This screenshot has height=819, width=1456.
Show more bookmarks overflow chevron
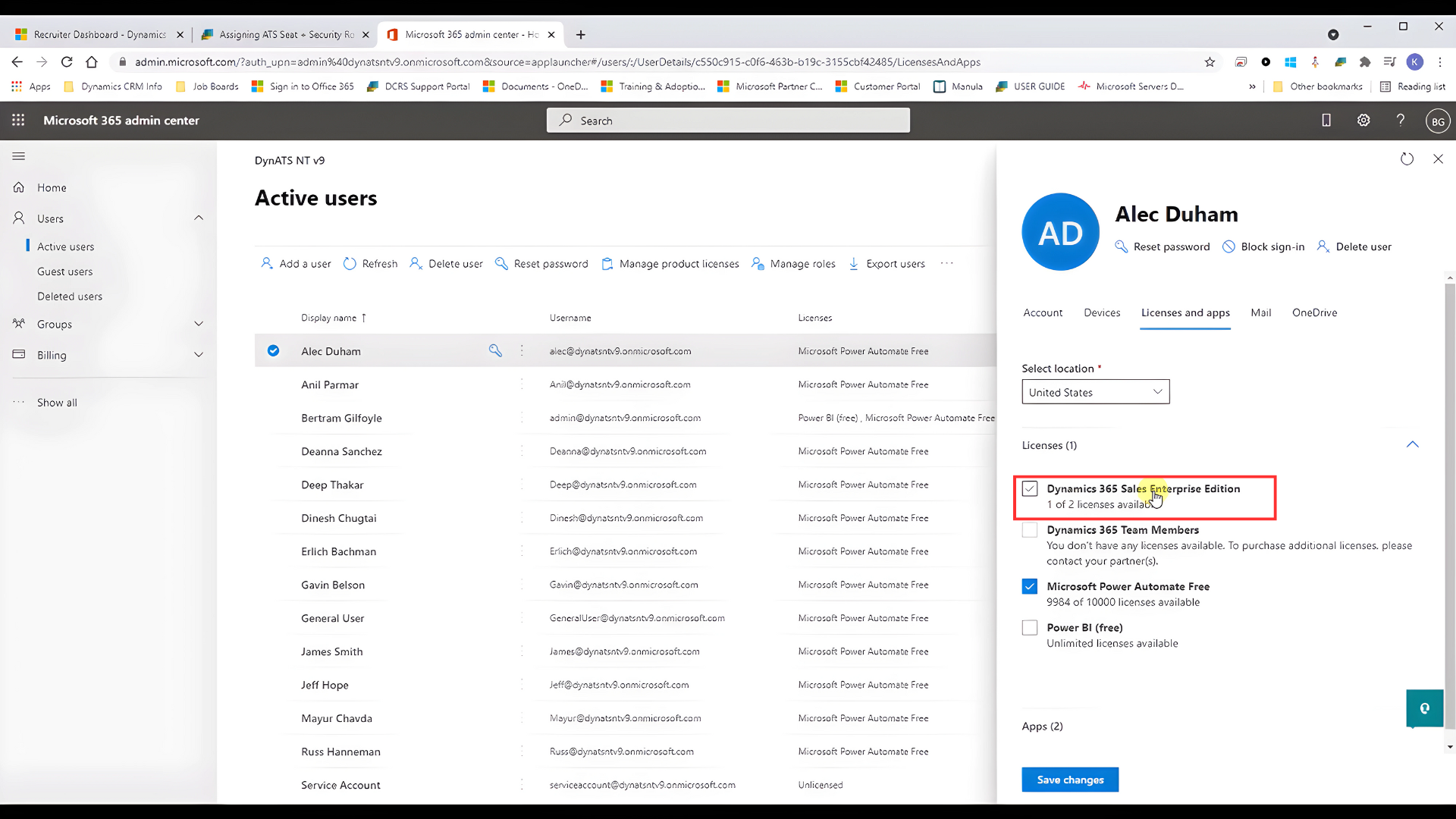click(1252, 86)
